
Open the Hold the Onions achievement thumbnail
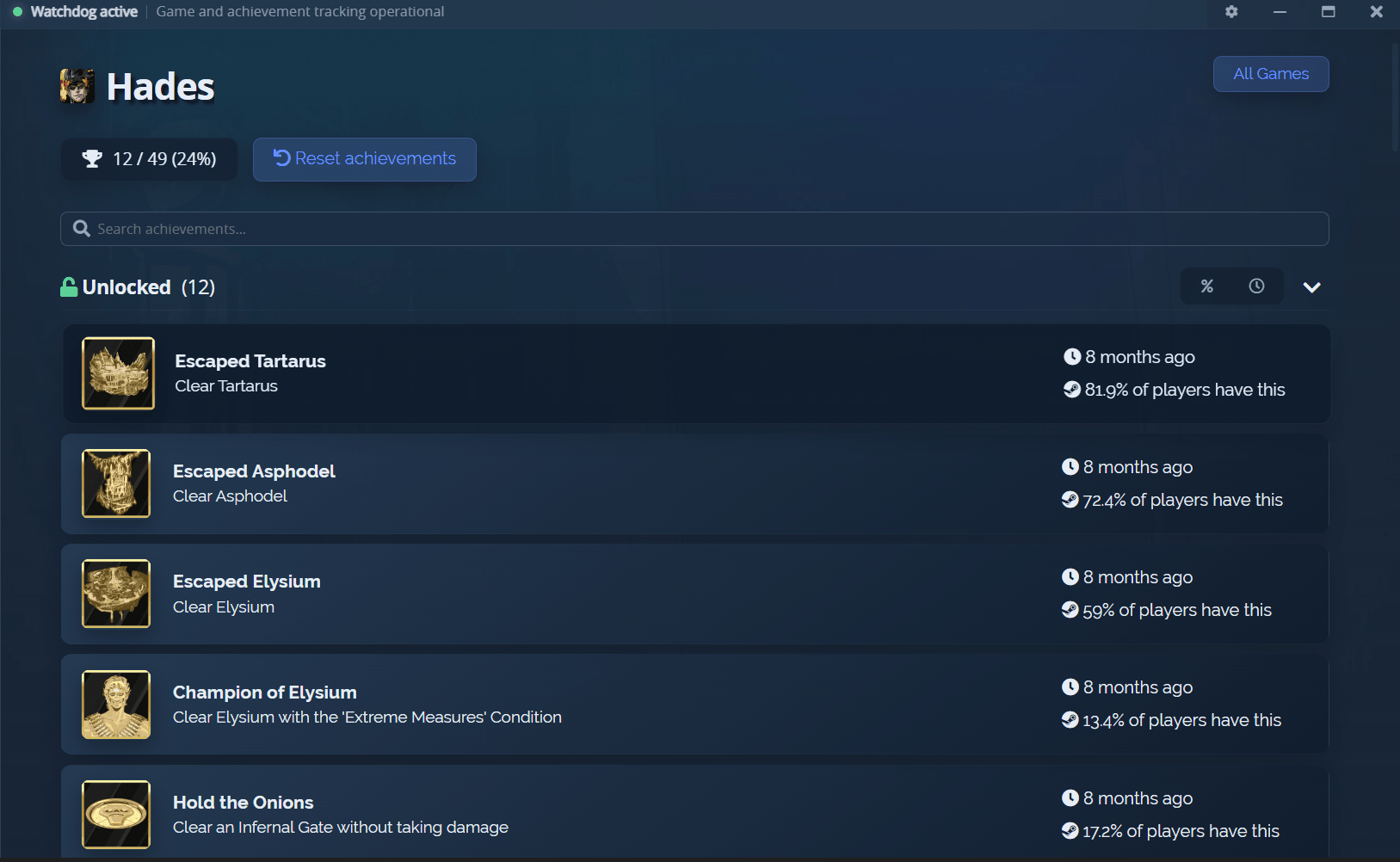pos(116,815)
